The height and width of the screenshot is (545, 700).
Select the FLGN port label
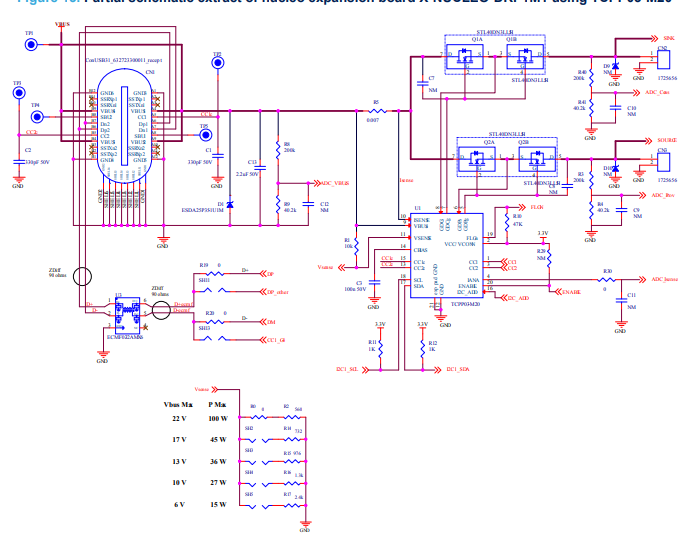tap(537, 208)
